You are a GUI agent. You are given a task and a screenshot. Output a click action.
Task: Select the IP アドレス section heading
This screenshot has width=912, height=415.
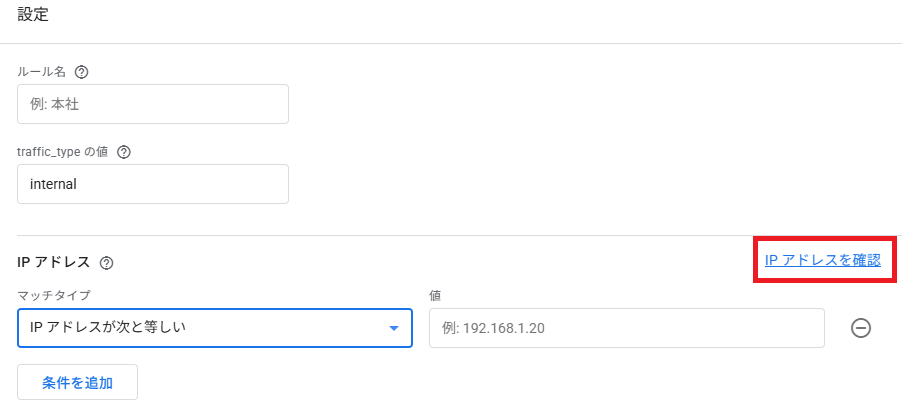point(54,262)
